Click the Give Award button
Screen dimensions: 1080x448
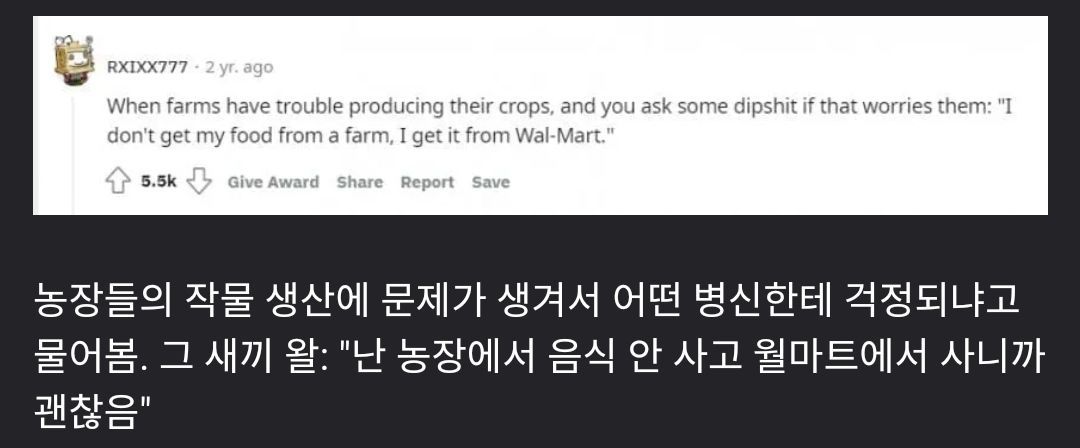[x=273, y=182]
